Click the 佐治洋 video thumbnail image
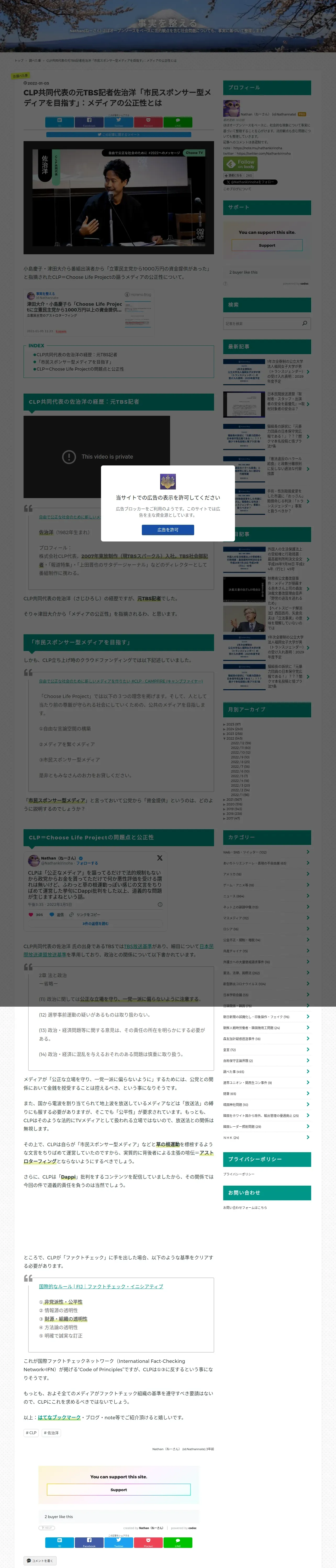Screen dimensions: 336x1568 tap(119, 198)
